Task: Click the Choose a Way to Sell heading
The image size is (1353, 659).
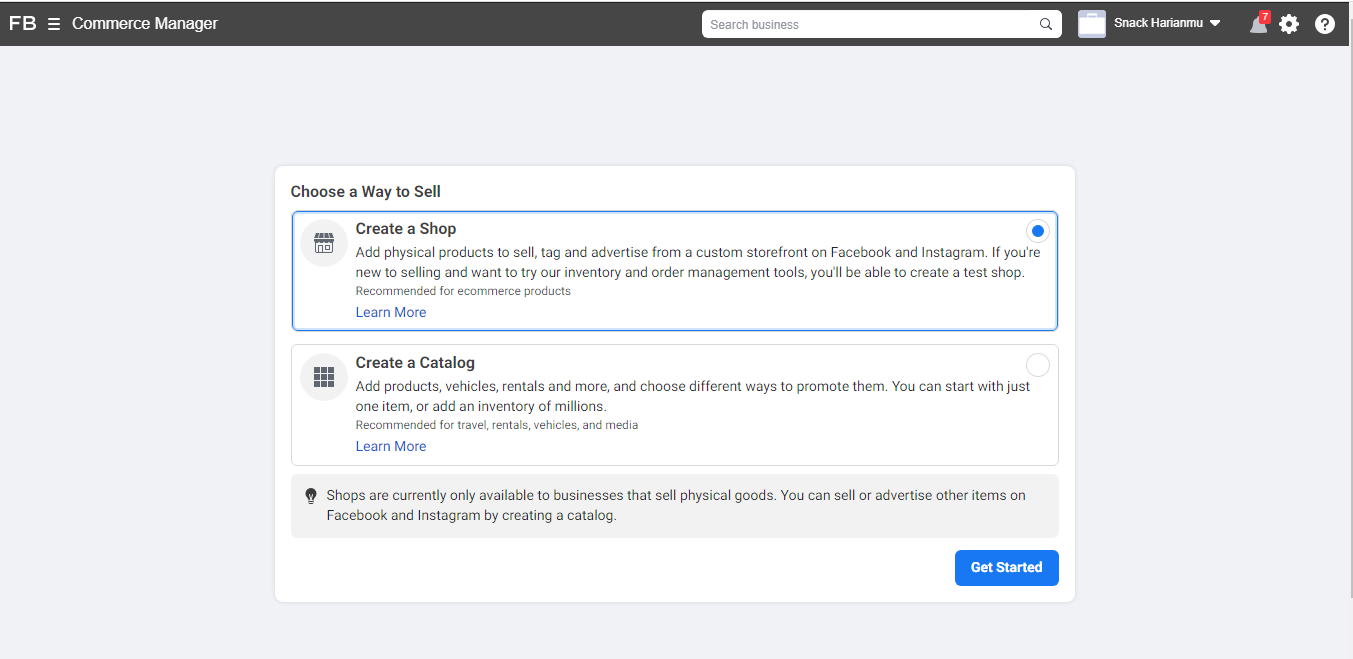Action: point(366,192)
